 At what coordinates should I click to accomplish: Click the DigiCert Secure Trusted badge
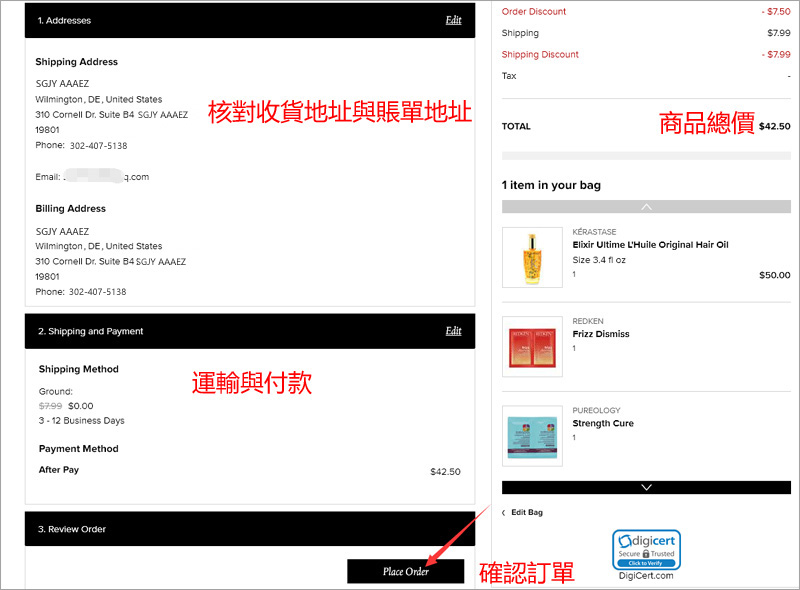click(646, 550)
